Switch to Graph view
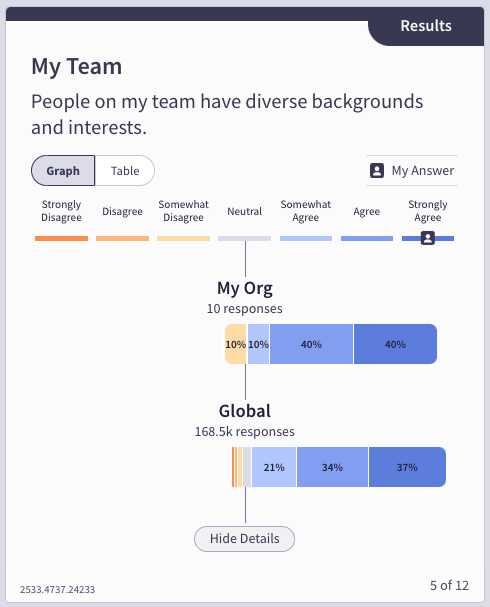This screenshot has height=607, width=490. click(63, 171)
